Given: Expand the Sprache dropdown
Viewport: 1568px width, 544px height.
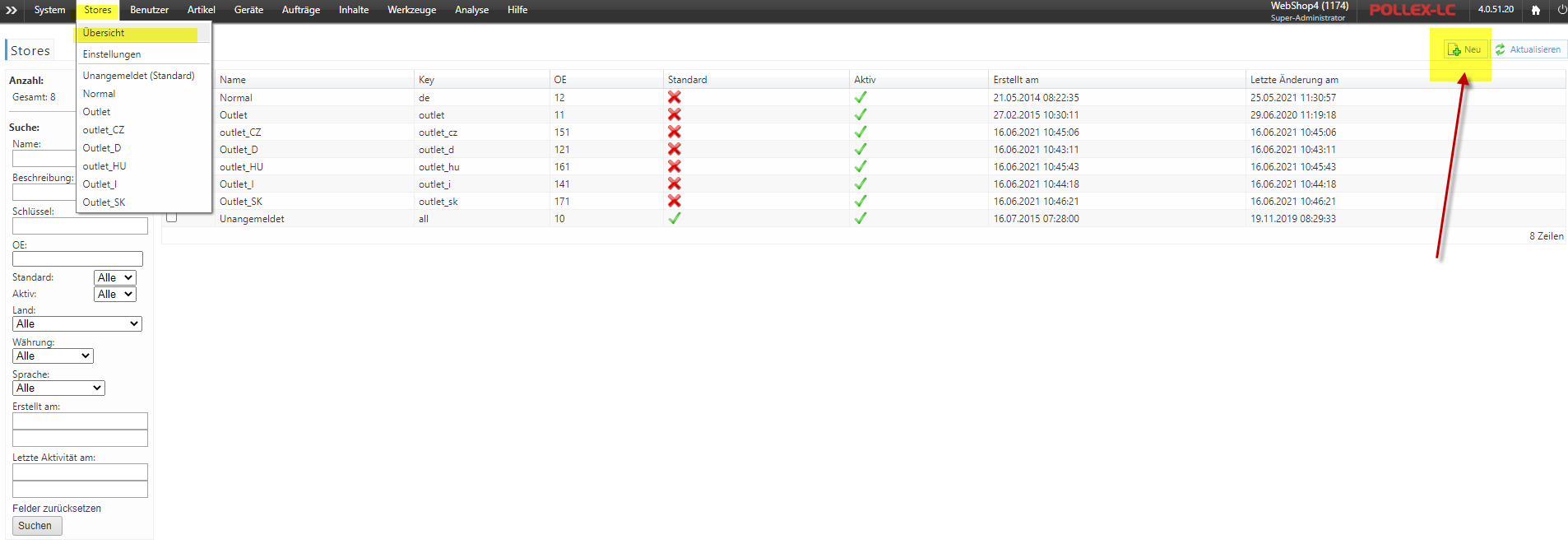Looking at the screenshot, I should pyautogui.click(x=58, y=388).
